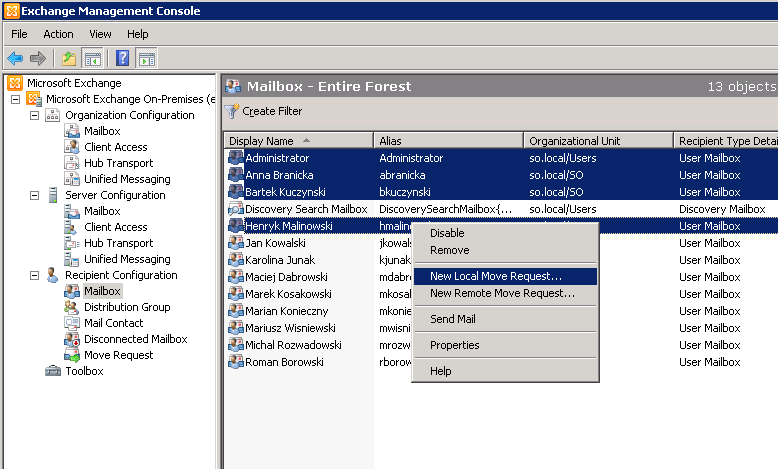Toggle the Show/Hide Console Tree icon
Screen dimensions: 778x469
point(93,59)
